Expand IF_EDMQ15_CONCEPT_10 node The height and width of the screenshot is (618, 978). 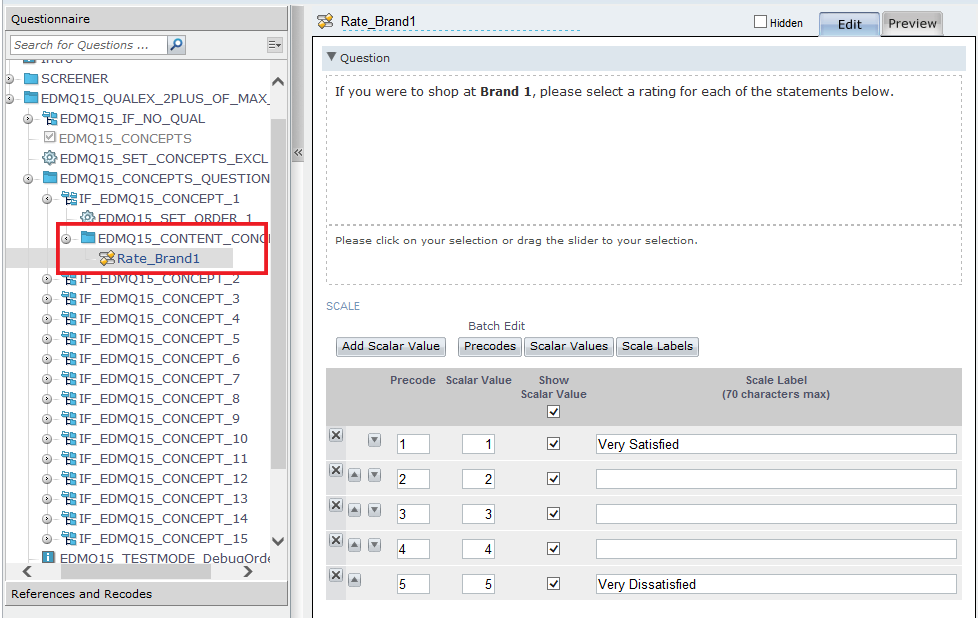pyautogui.click(x=47, y=439)
